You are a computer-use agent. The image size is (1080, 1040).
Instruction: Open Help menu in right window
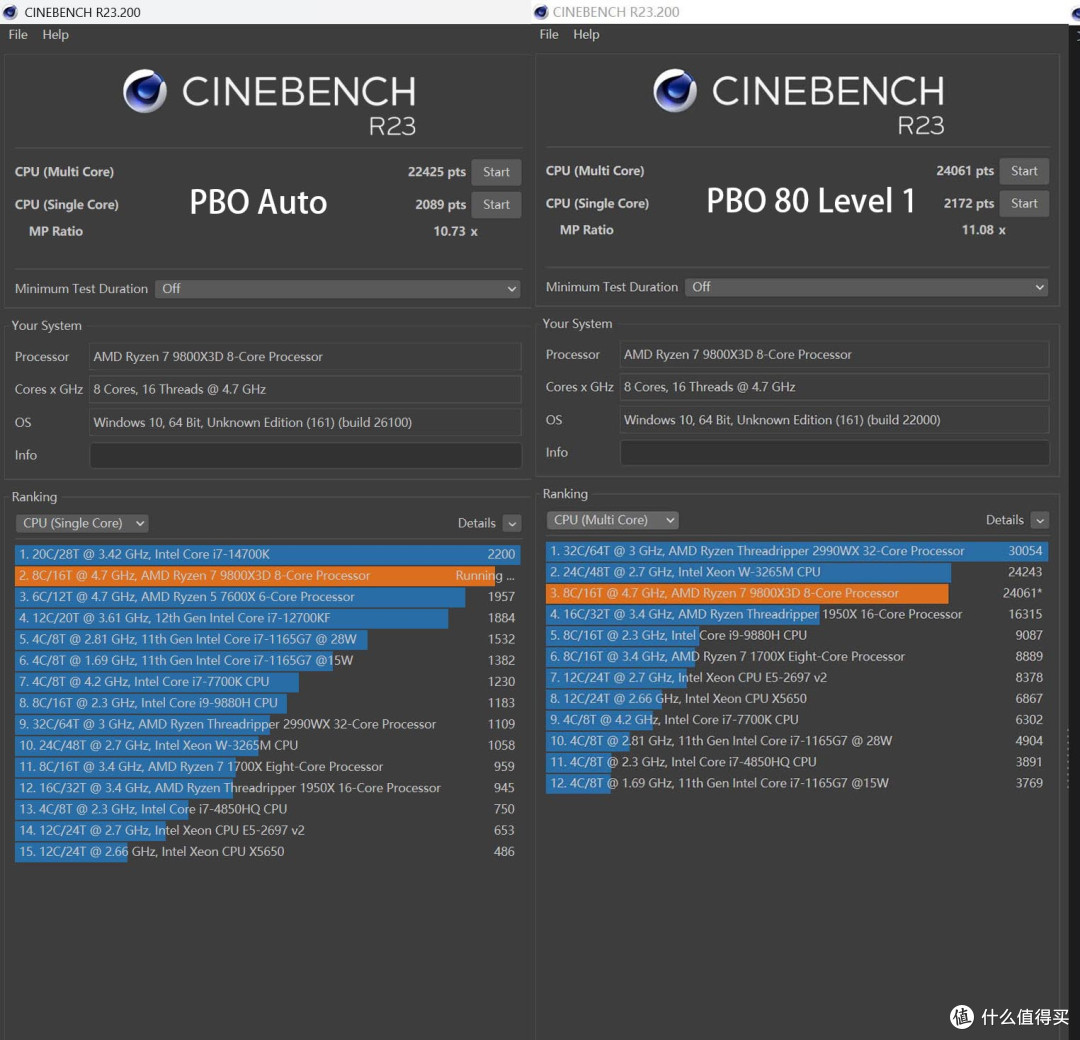click(586, 34)
